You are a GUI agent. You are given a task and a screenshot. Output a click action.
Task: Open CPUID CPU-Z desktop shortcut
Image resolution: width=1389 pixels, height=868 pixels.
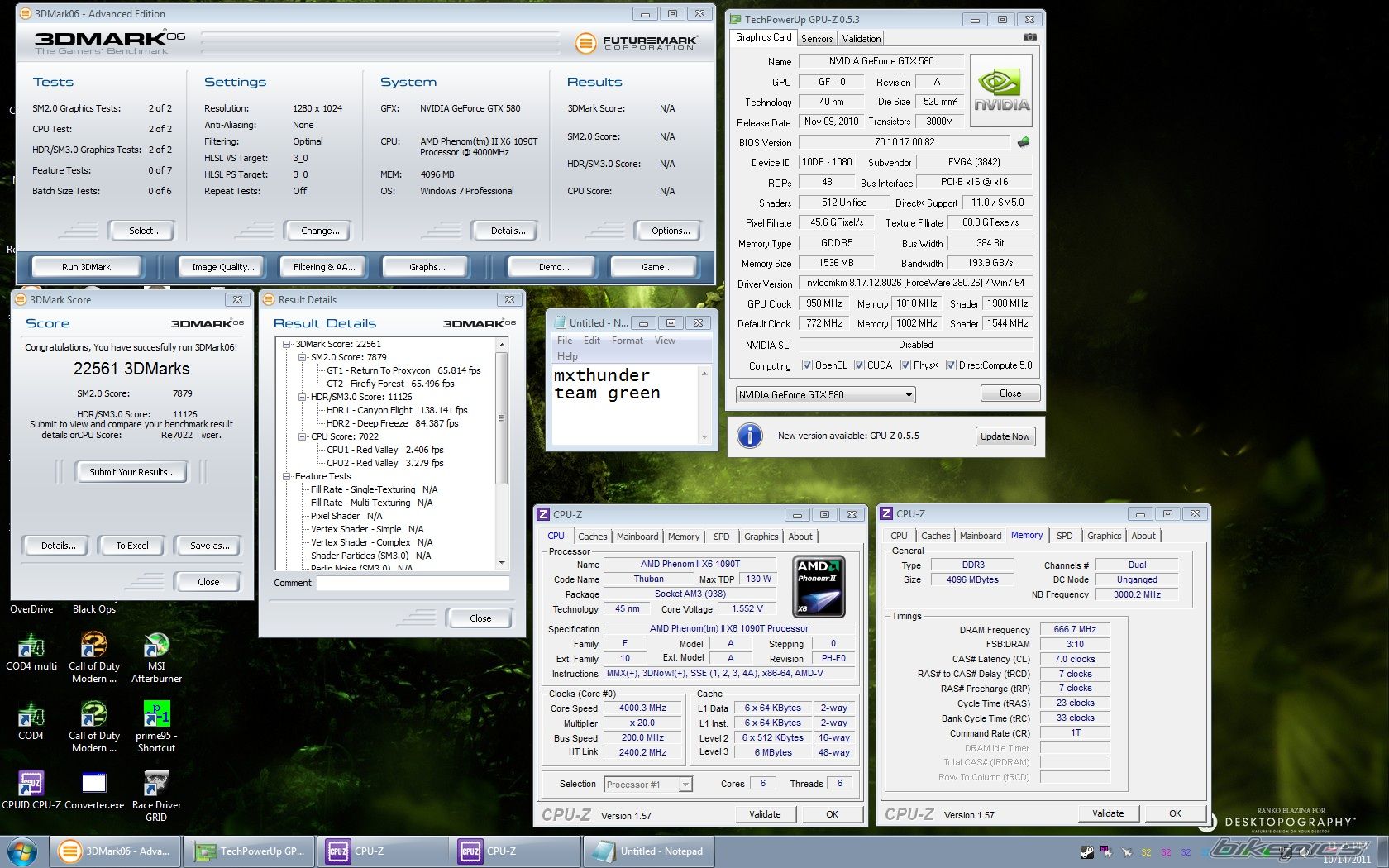tap(31, 784)
